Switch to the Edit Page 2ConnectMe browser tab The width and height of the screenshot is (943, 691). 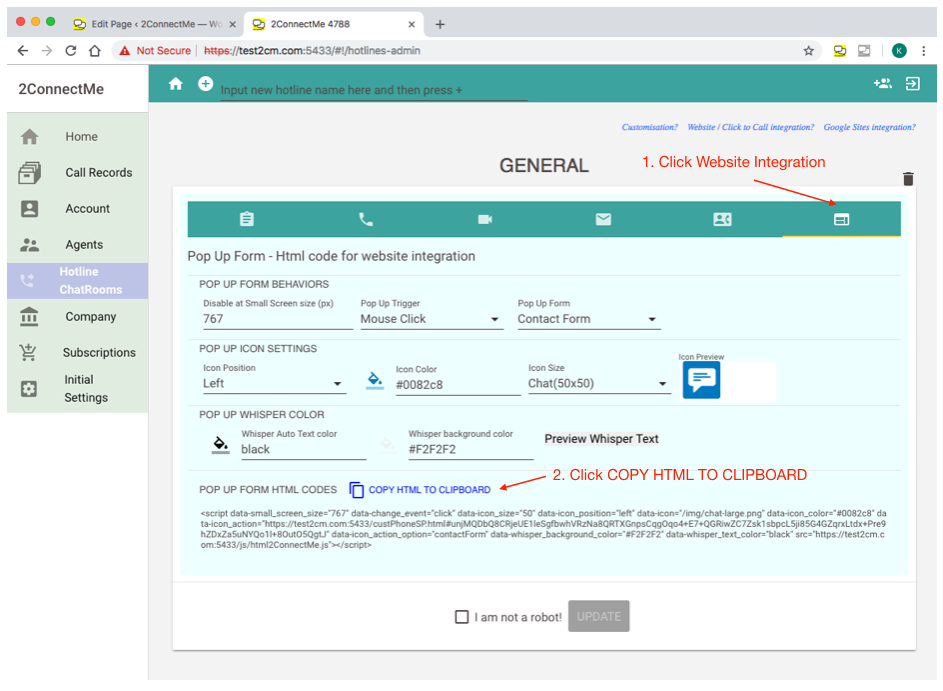tap(155, 24)
